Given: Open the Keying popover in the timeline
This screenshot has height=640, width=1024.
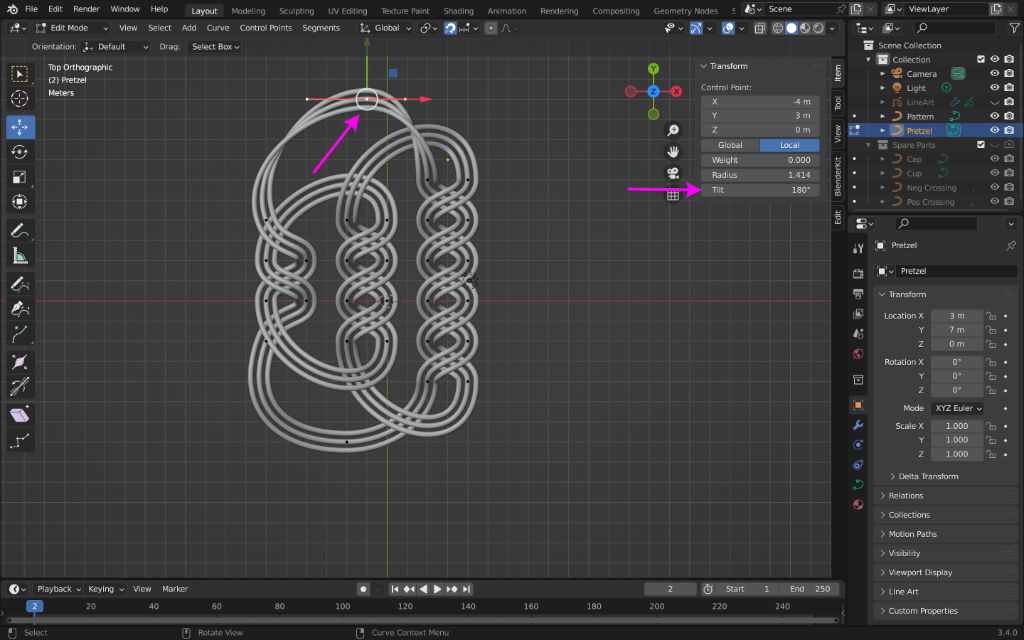Looking at the screenshot, I should click(x=104, y=589).
